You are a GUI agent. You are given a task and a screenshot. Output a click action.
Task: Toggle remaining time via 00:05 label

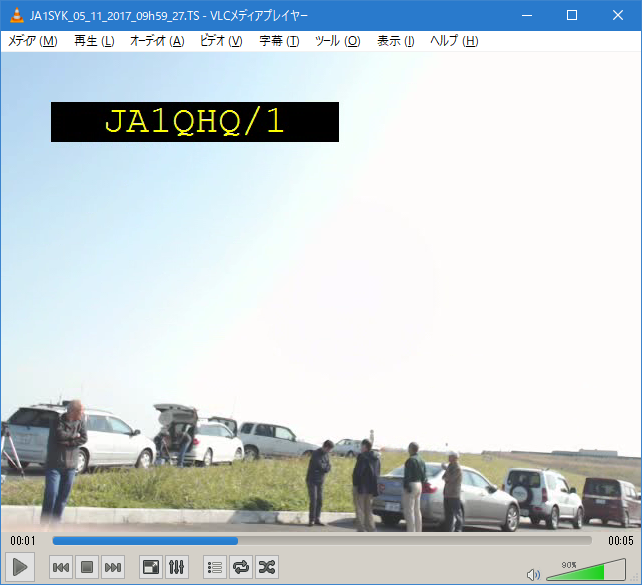point(621,541)
